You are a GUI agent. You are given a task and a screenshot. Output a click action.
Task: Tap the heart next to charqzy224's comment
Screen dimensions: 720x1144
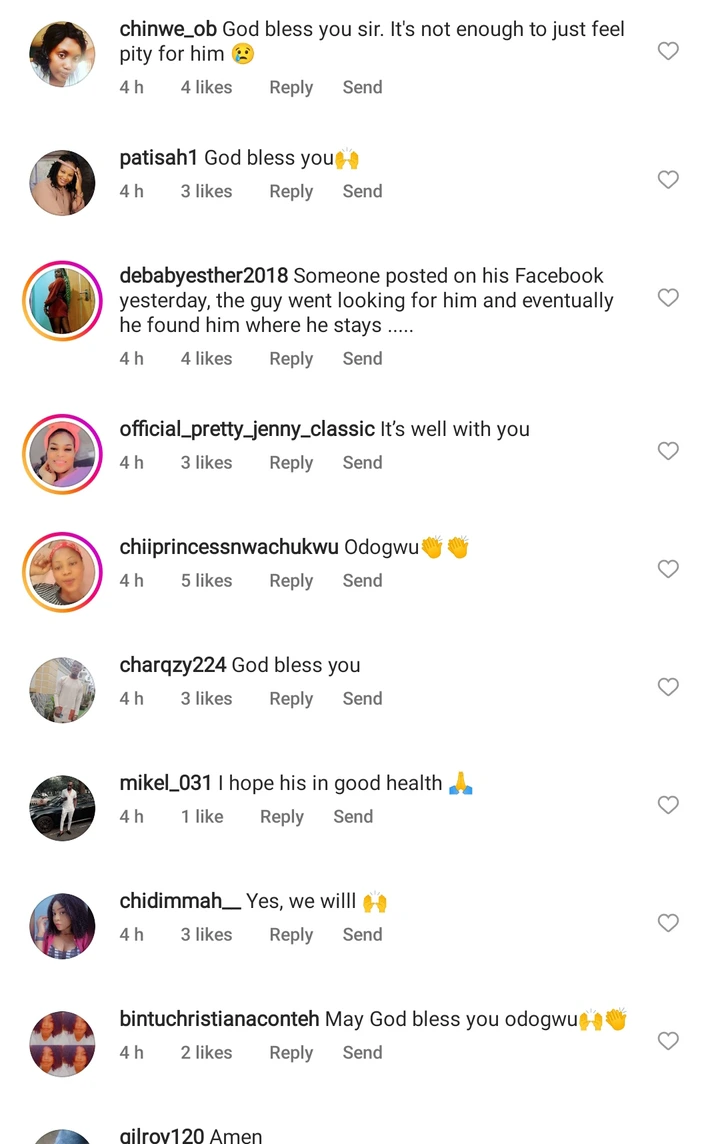[668, 687]
